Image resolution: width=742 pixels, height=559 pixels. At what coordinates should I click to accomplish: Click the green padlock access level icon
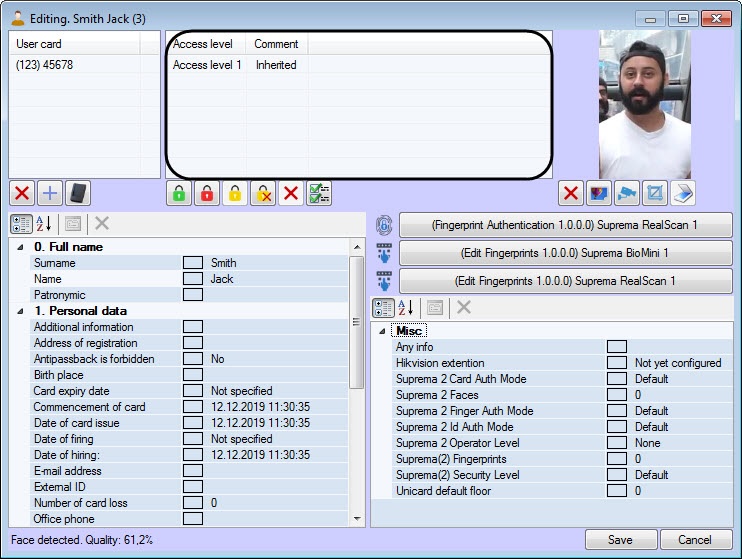178,193
